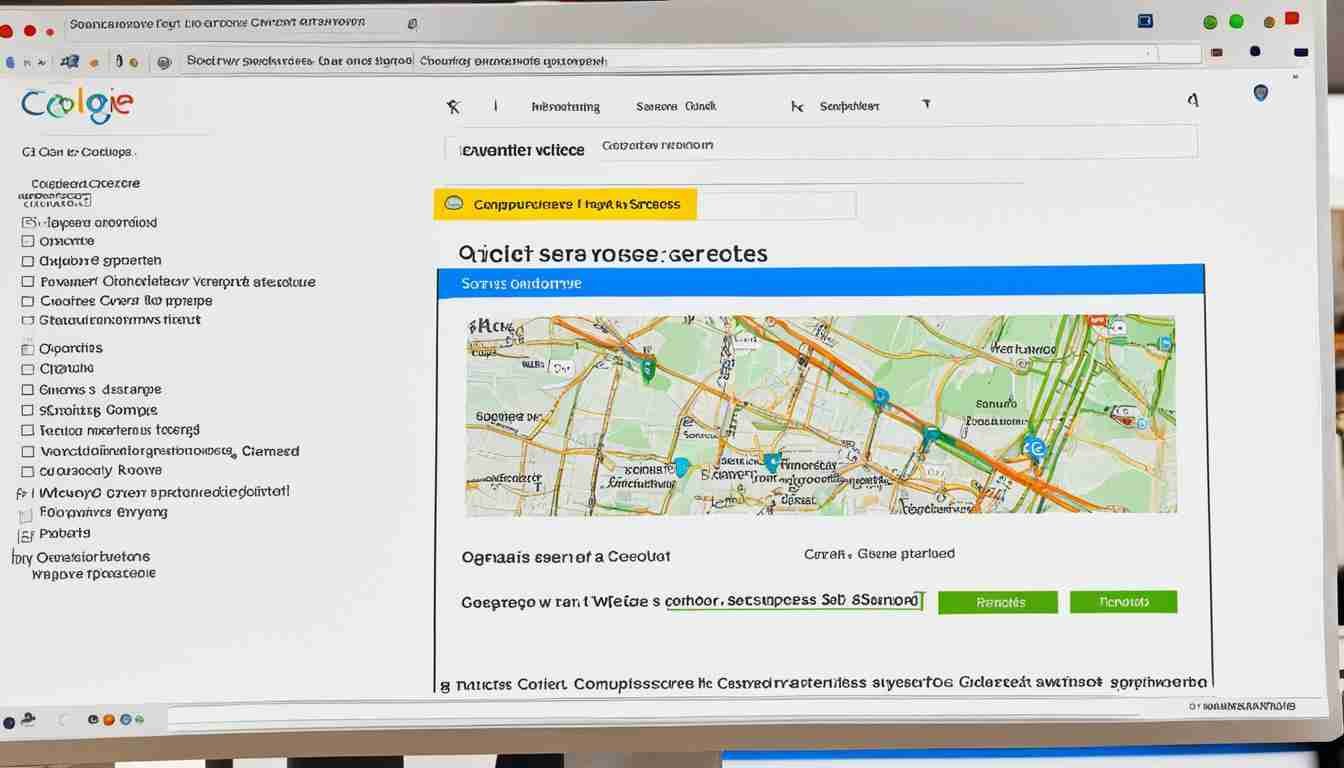Toggle the "Oiparctiies" checkbox
This screenshot has width=1344, height=768.
(28, 349)
